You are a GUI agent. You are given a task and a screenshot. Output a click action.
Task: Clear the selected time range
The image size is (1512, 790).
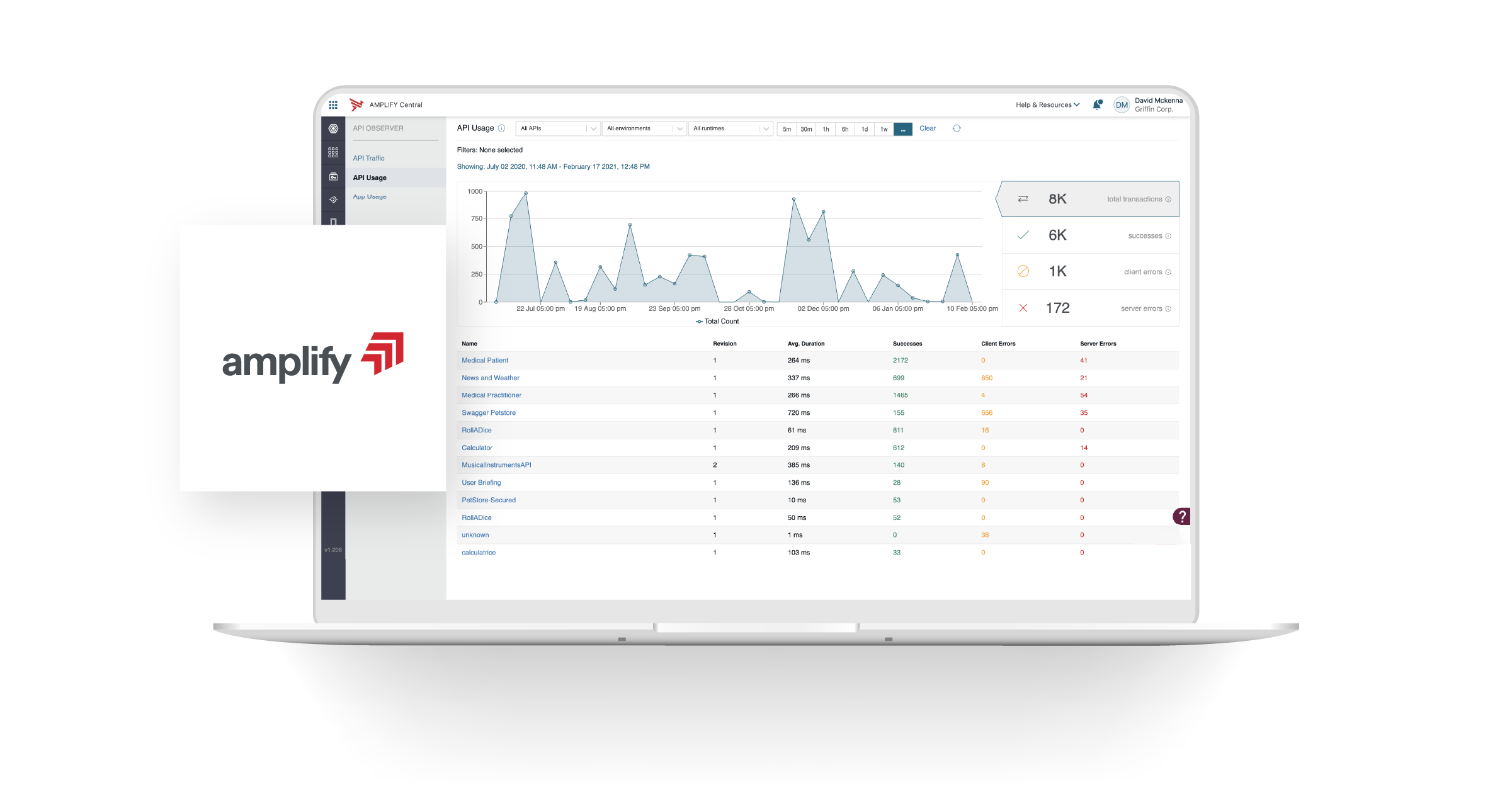(x=928, y=128)
